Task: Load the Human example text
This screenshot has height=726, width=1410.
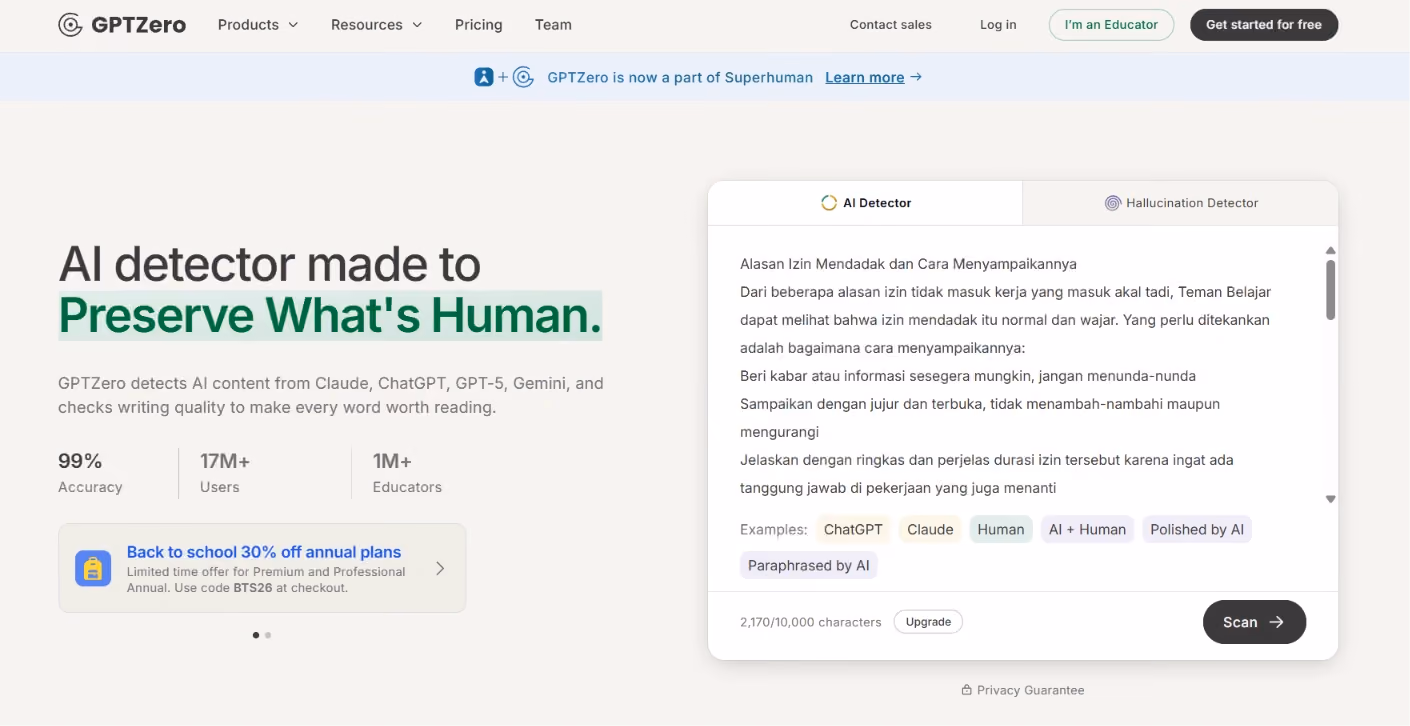Action: click(1001, 530)
